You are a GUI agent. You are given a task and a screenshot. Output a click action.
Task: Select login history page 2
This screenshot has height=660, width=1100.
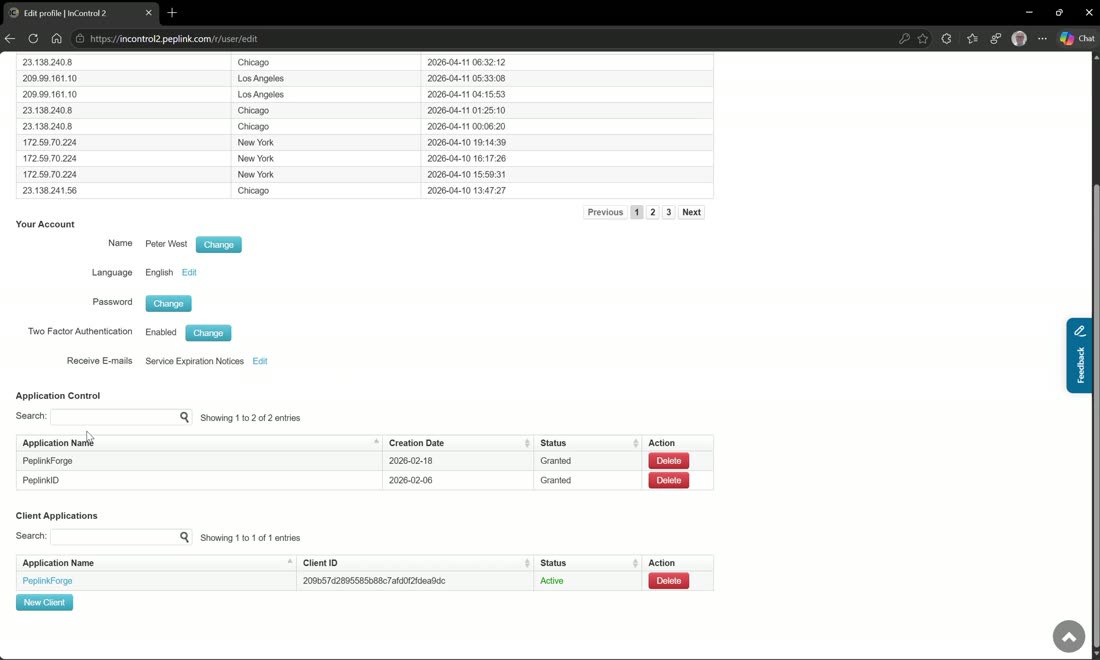[652, 212]
